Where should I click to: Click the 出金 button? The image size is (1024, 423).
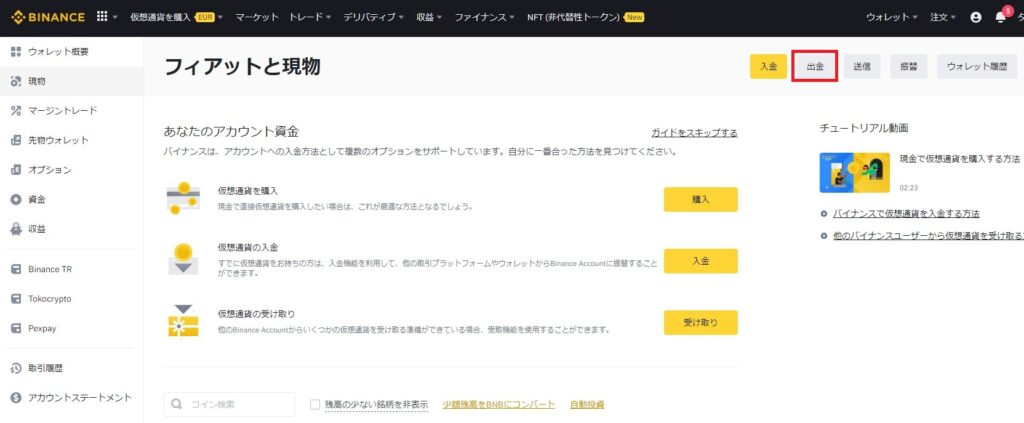click(815, 67)
